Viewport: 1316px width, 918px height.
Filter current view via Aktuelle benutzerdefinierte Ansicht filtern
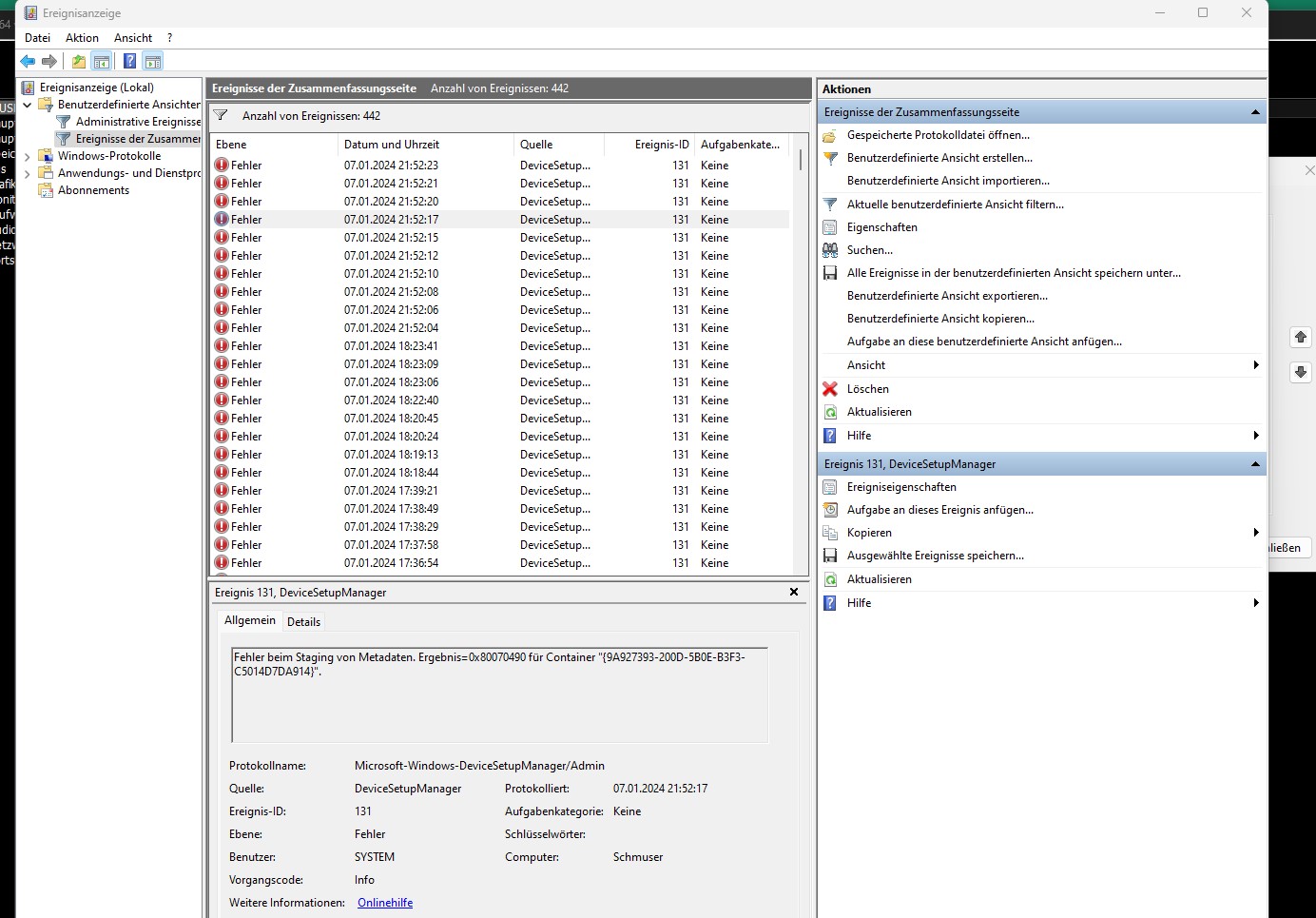tap(956, 205)
